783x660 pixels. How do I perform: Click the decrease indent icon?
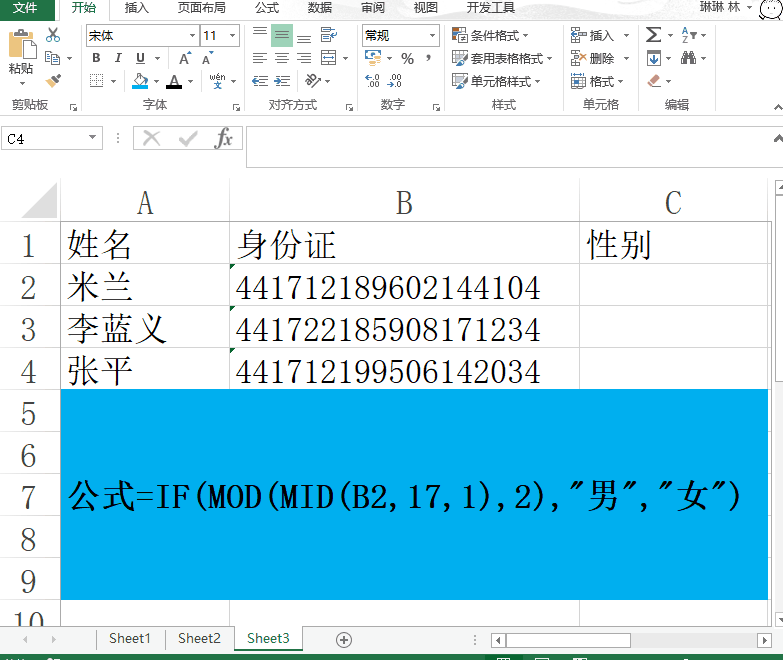tap(260, 81)
